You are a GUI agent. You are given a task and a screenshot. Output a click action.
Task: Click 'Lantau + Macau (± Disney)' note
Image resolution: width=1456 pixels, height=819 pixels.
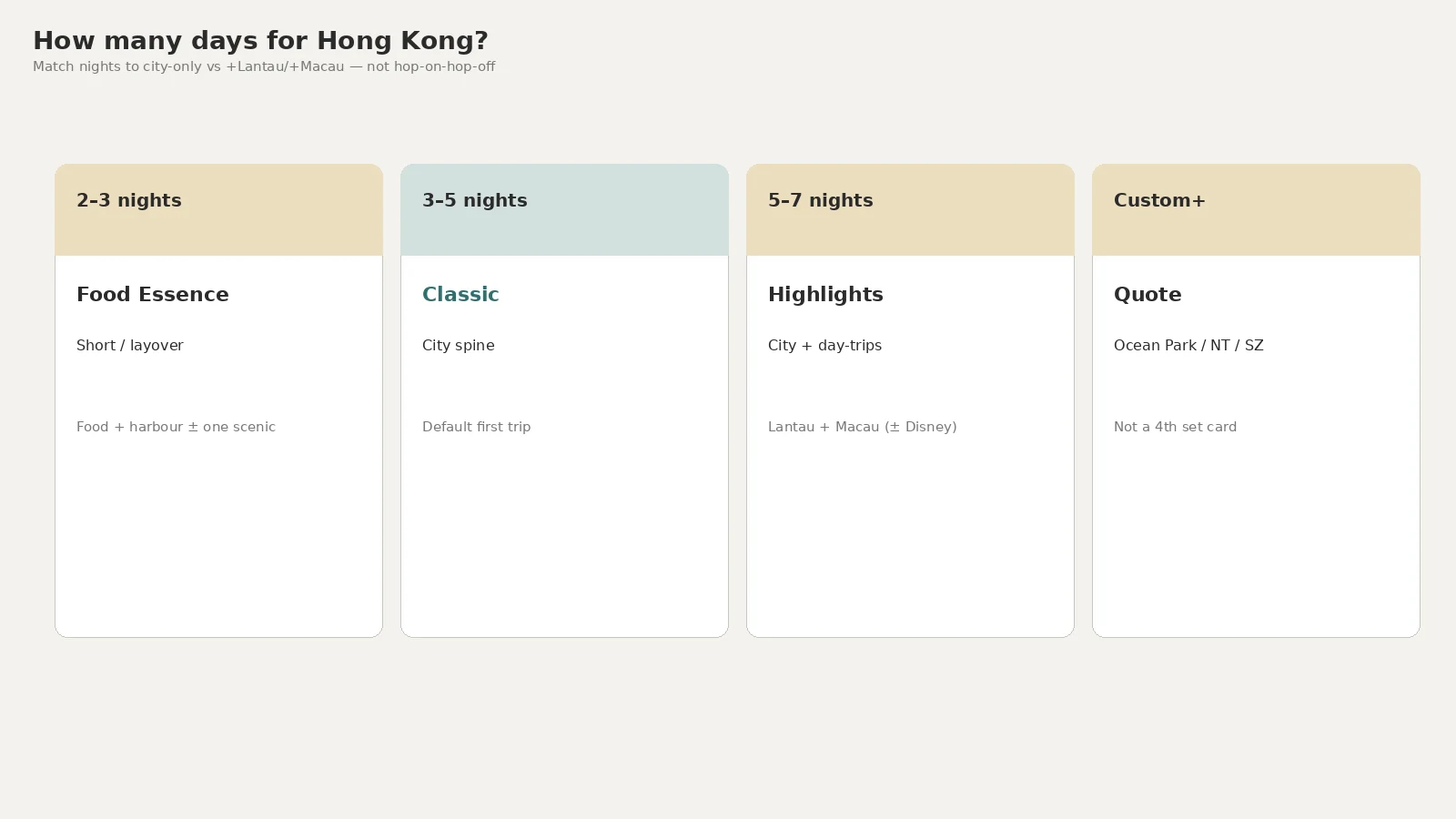point(862,427)
